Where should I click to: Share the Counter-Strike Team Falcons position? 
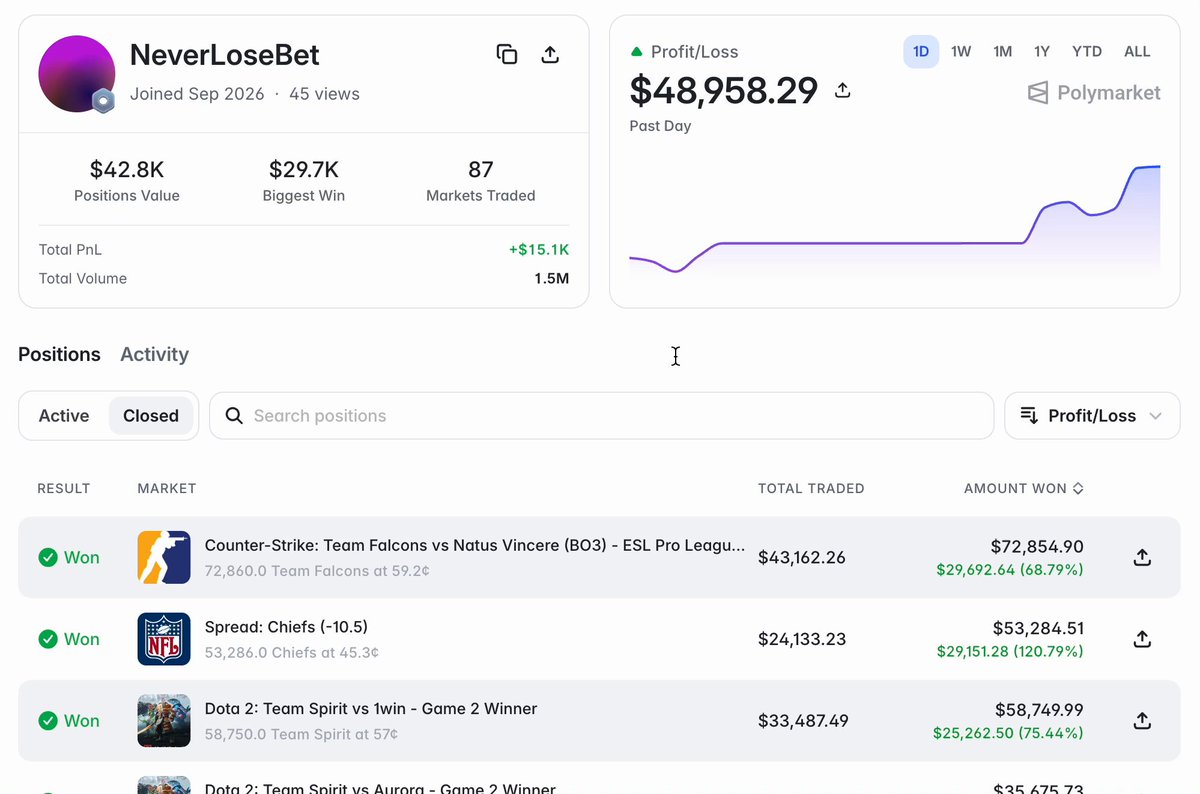click(x=1142, y=557)
